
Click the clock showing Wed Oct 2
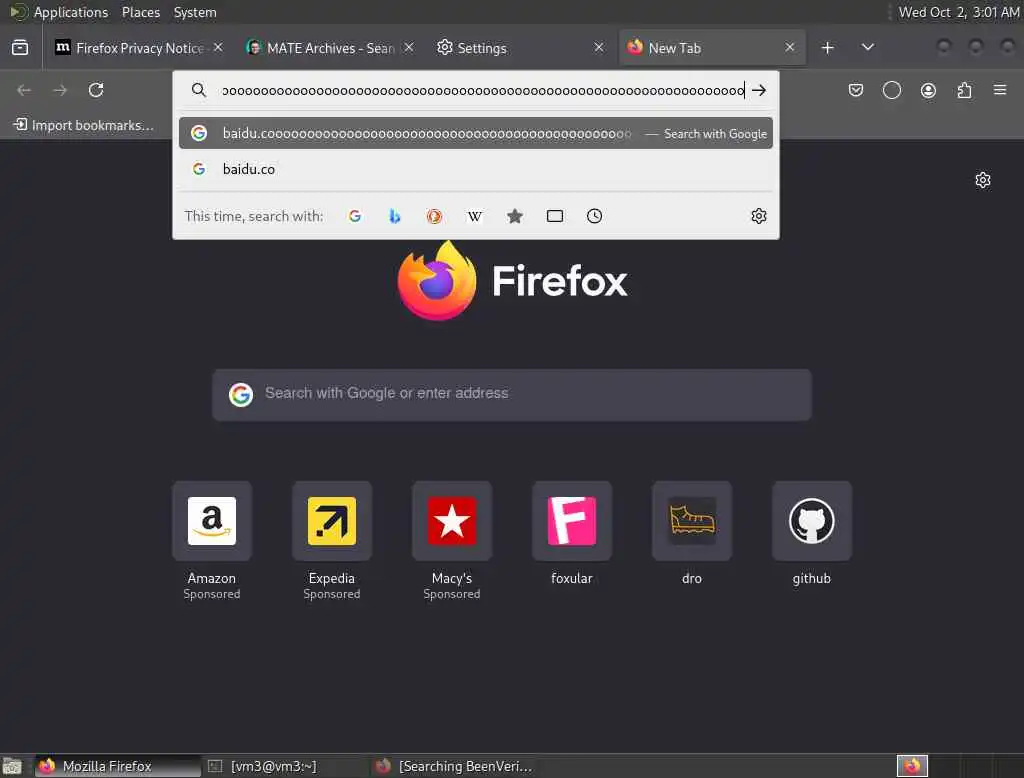pyautogui.click(x=958, y=12)
